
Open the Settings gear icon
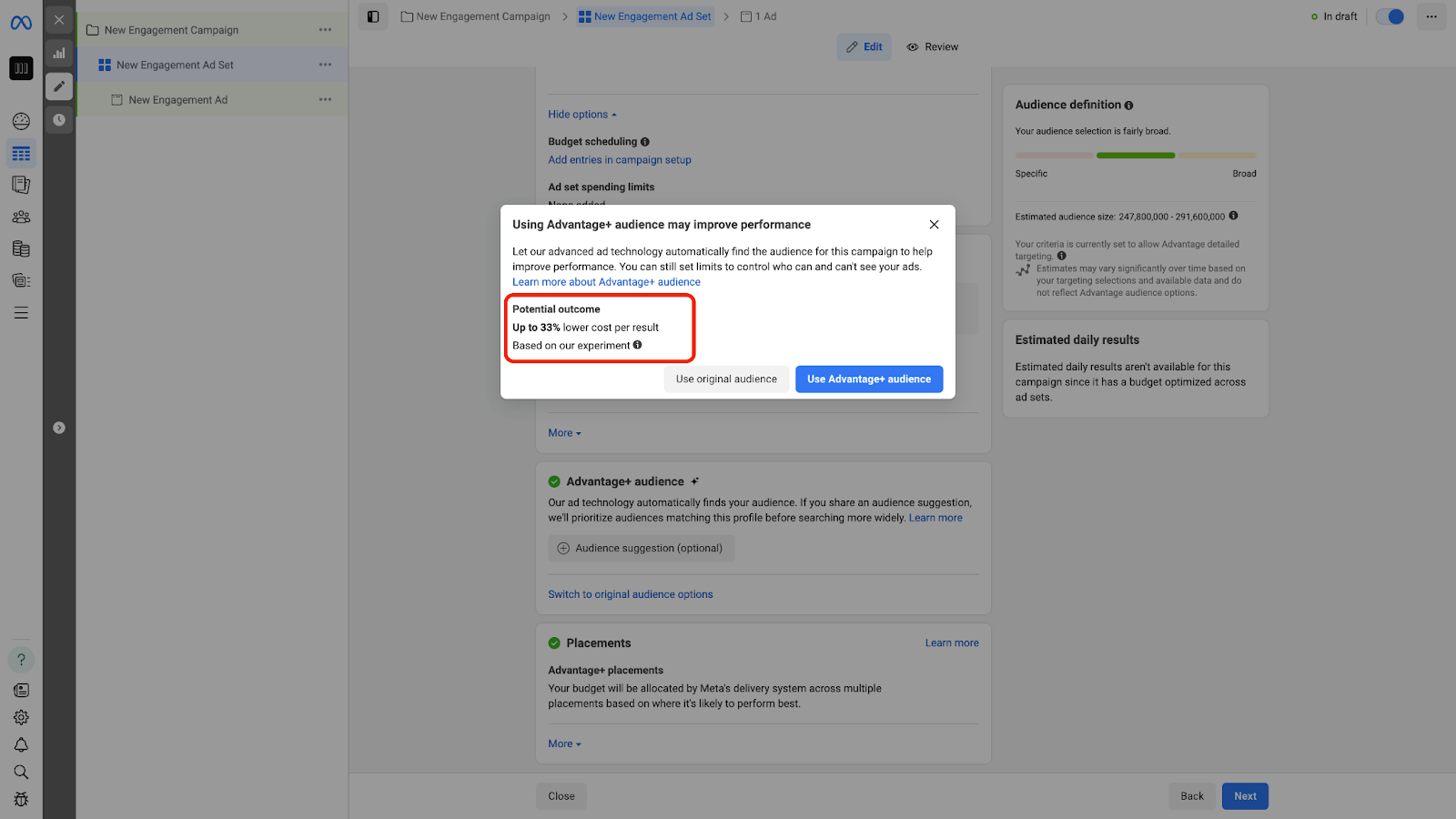[21, 717]
